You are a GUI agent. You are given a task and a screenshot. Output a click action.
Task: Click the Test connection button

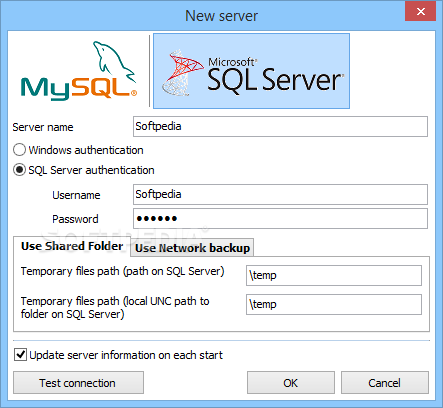78,383
